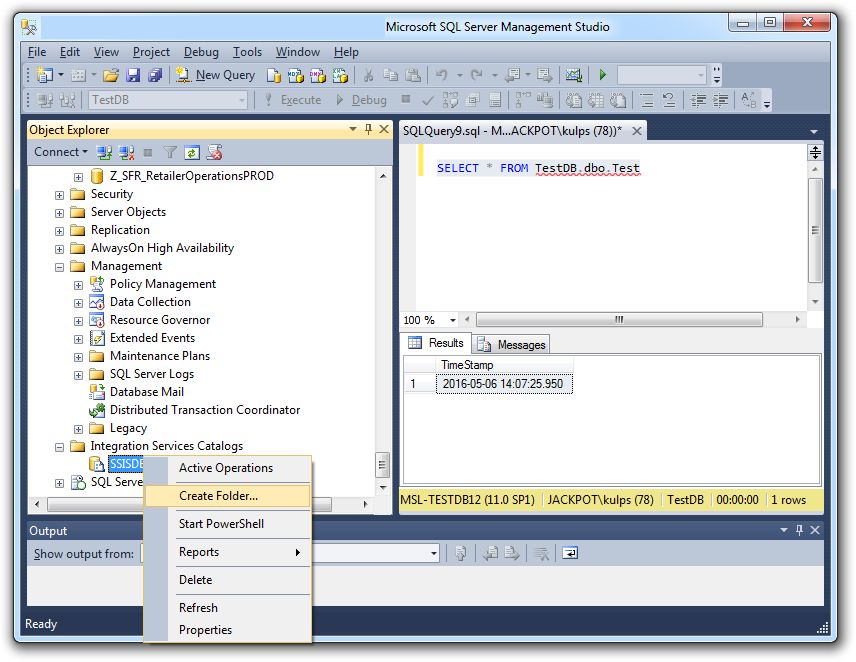The width and height of the screenshot is (856, 662).
Task: Close the Object Explorer panel
Action: pyautogui.click(x=384, y=129)
